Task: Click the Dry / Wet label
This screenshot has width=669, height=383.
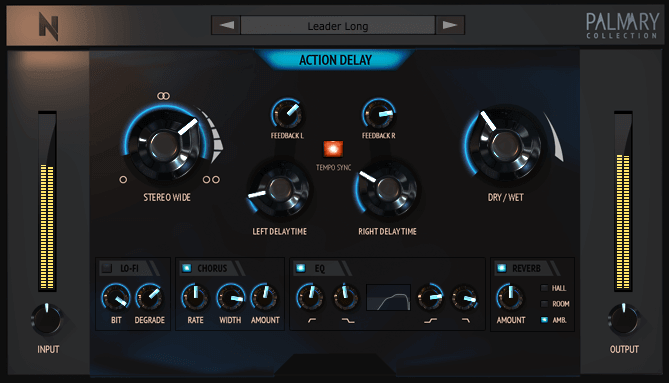Action: click(506, 197)
